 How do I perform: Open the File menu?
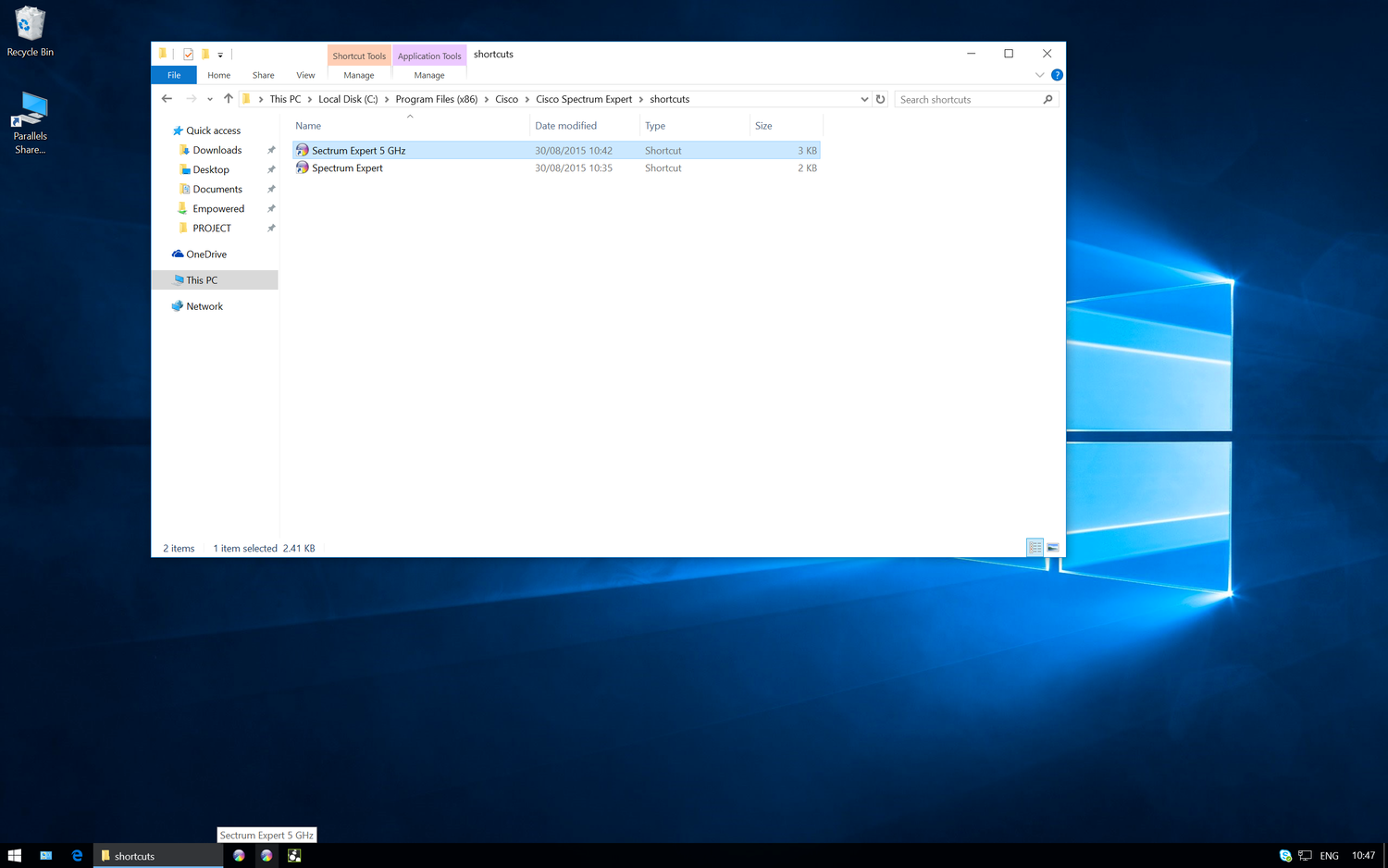(174, 75)
